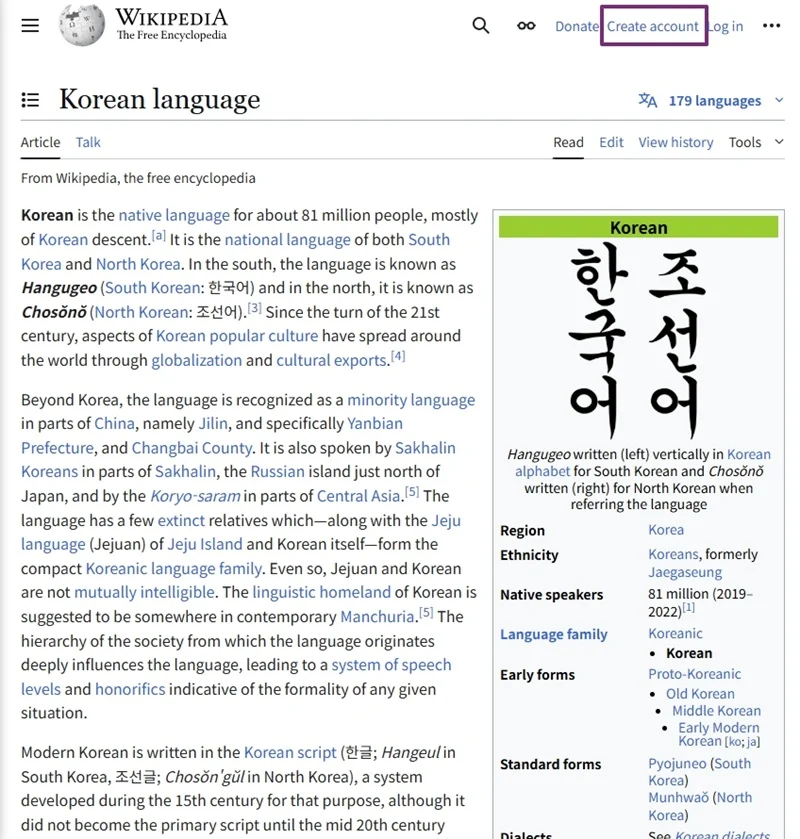Follow the Manchuria link
This screenshot has height=839, width=800.
377,617
